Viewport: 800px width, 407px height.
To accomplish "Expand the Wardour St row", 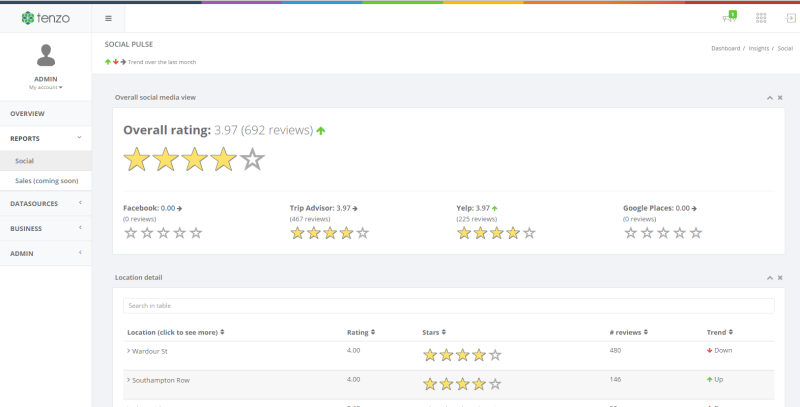I will tap(147, 351).
